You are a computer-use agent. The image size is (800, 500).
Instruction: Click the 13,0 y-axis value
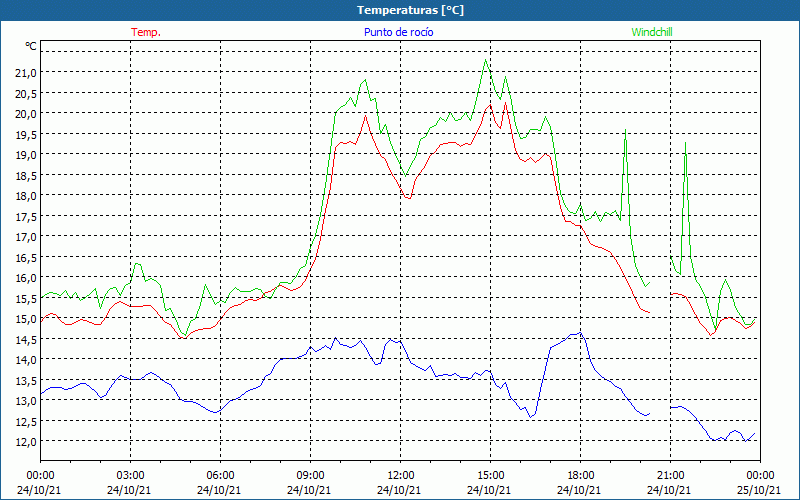(x=26, y=401)
